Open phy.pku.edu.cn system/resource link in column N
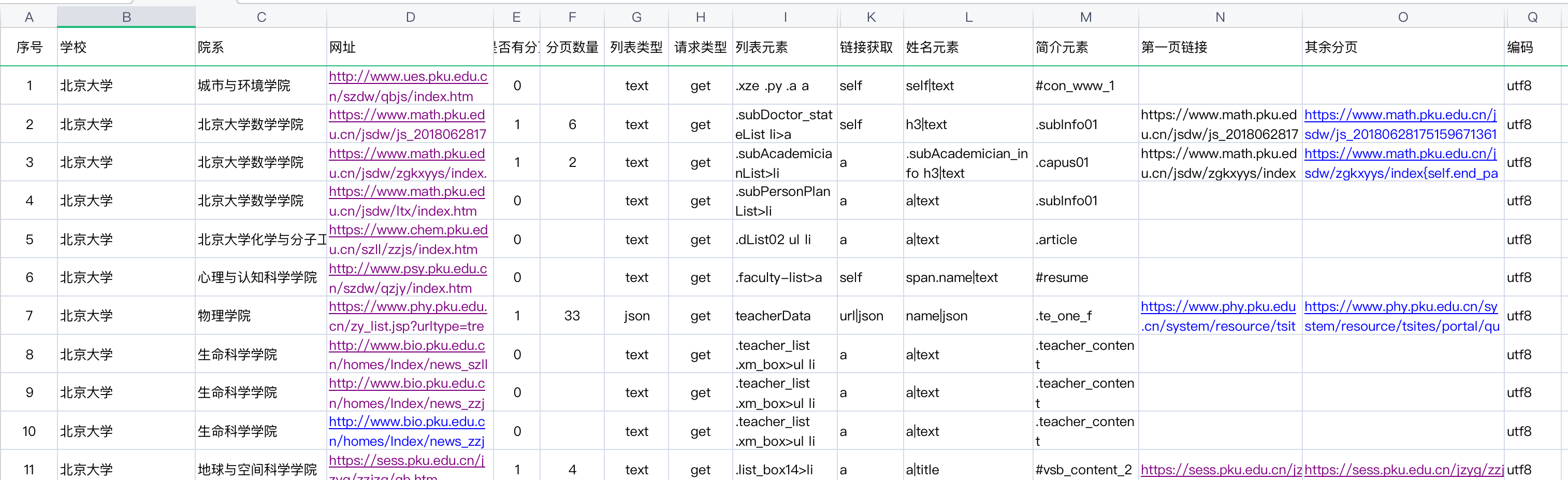1568x480 pixels. click(x=1218, y=316)
